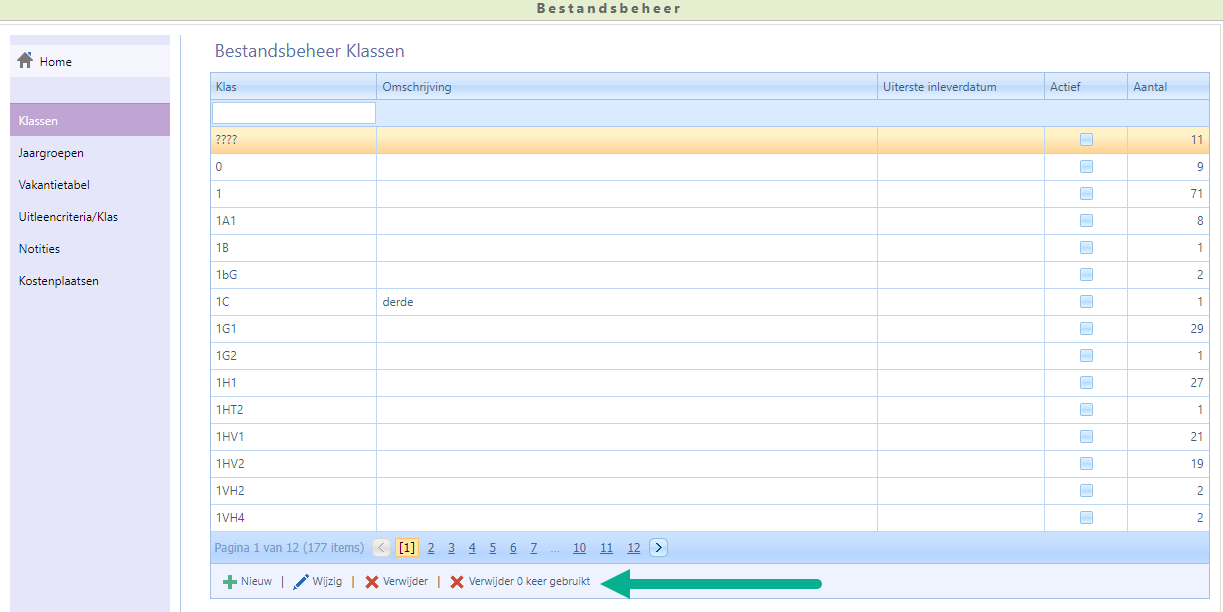Image resolution: width=1223 pixels, height=612 pixels.
Task: Click the pencil Wijzig icon
Action: [x=301, y=582]
